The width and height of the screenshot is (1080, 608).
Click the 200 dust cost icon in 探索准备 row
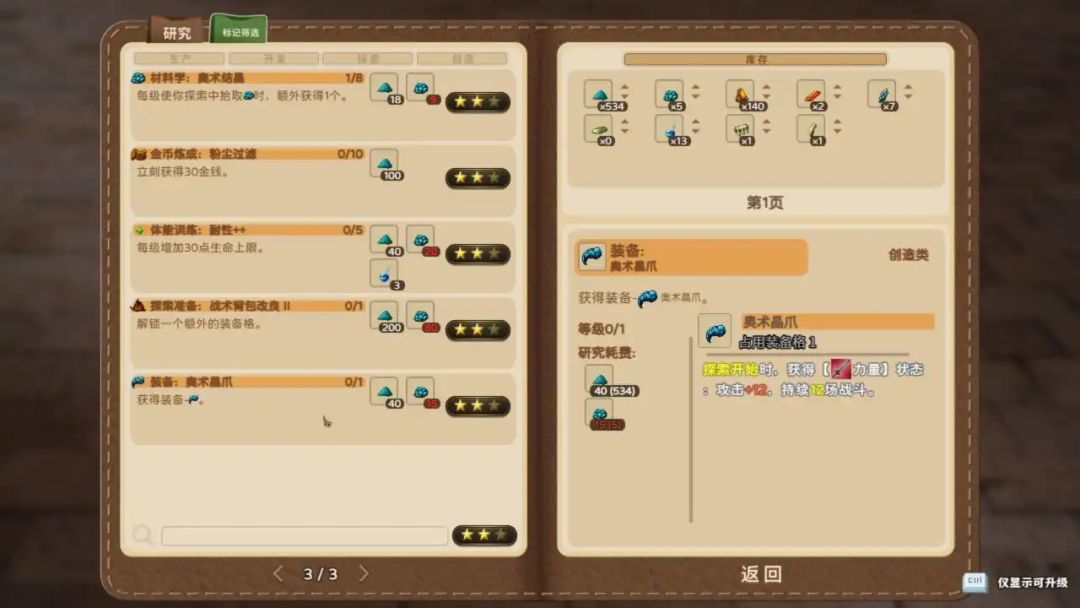[x=385, y=316]
